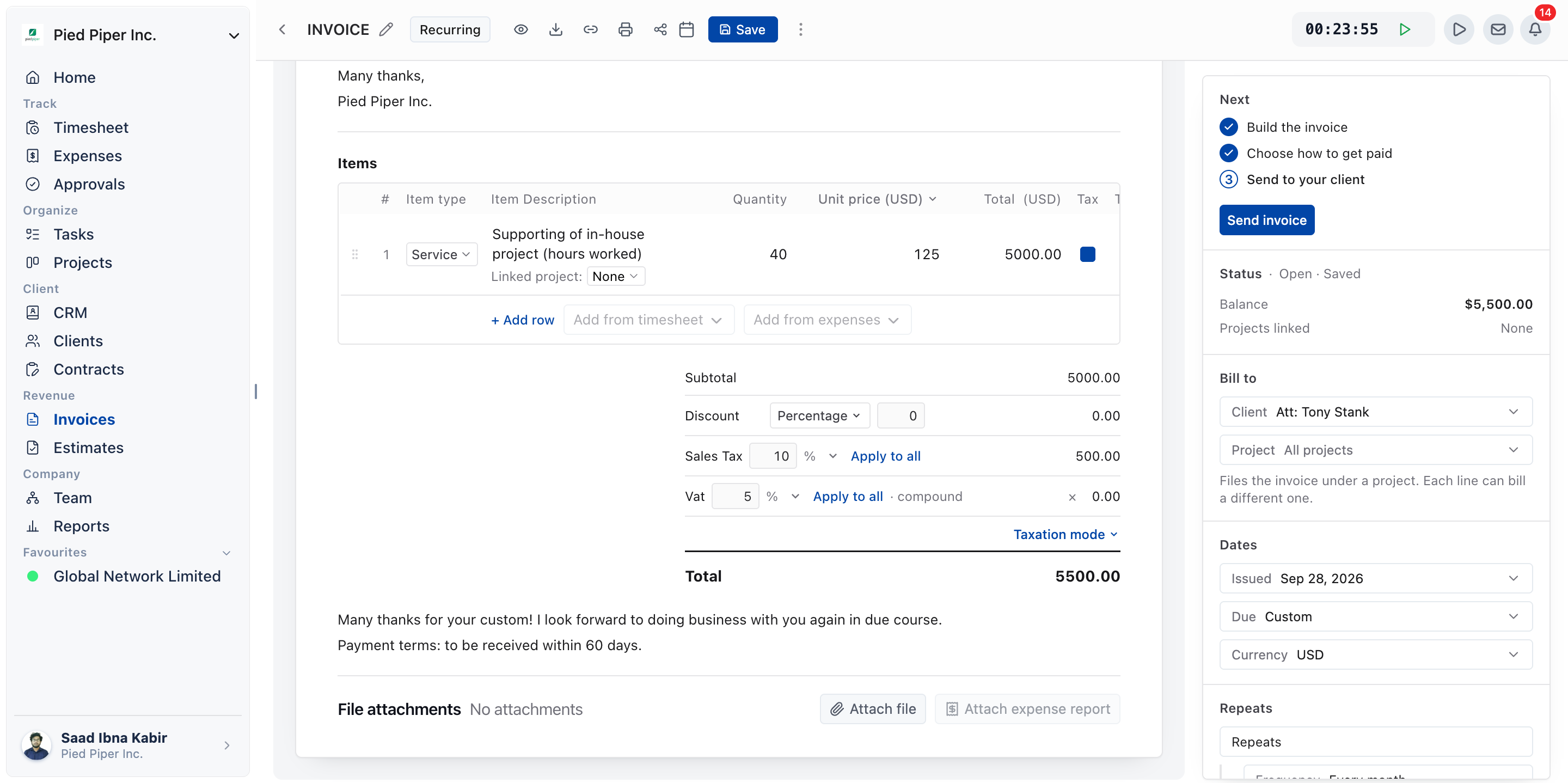
Task: Go to Estimates in the sidebar
Action: coord(88,448)
